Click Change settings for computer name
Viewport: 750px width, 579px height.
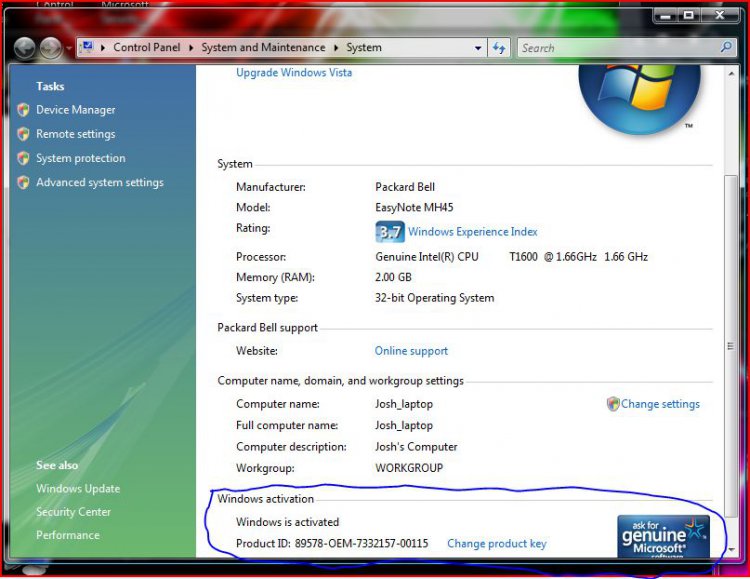click(x=660, y=404)
